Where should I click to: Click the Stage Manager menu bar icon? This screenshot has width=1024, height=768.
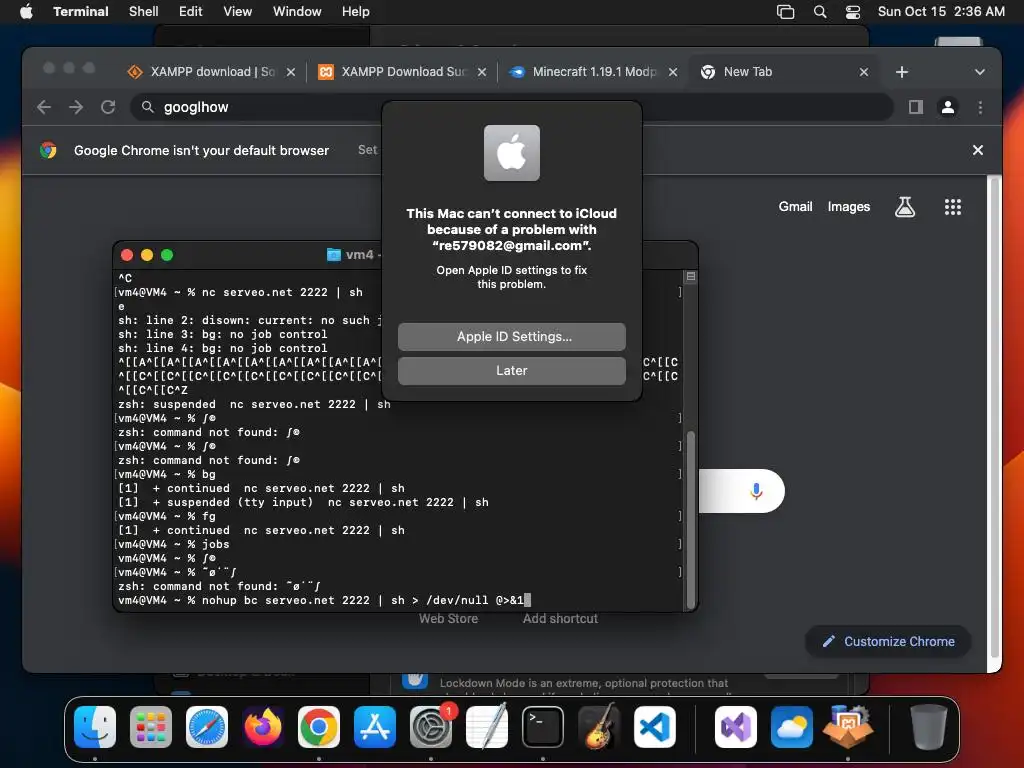(x=785, y=11)
